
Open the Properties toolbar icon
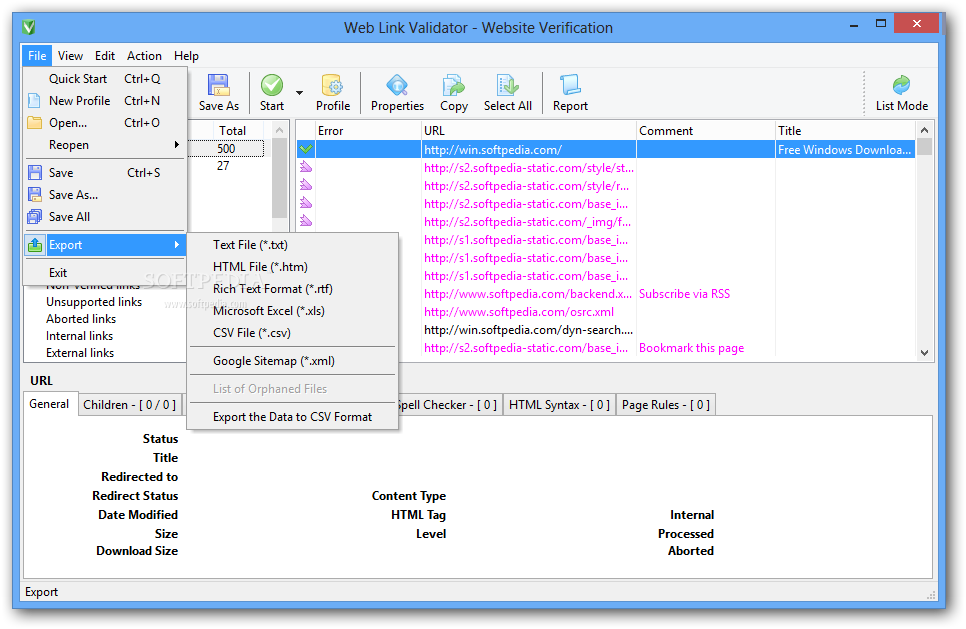tap(397, 86)
